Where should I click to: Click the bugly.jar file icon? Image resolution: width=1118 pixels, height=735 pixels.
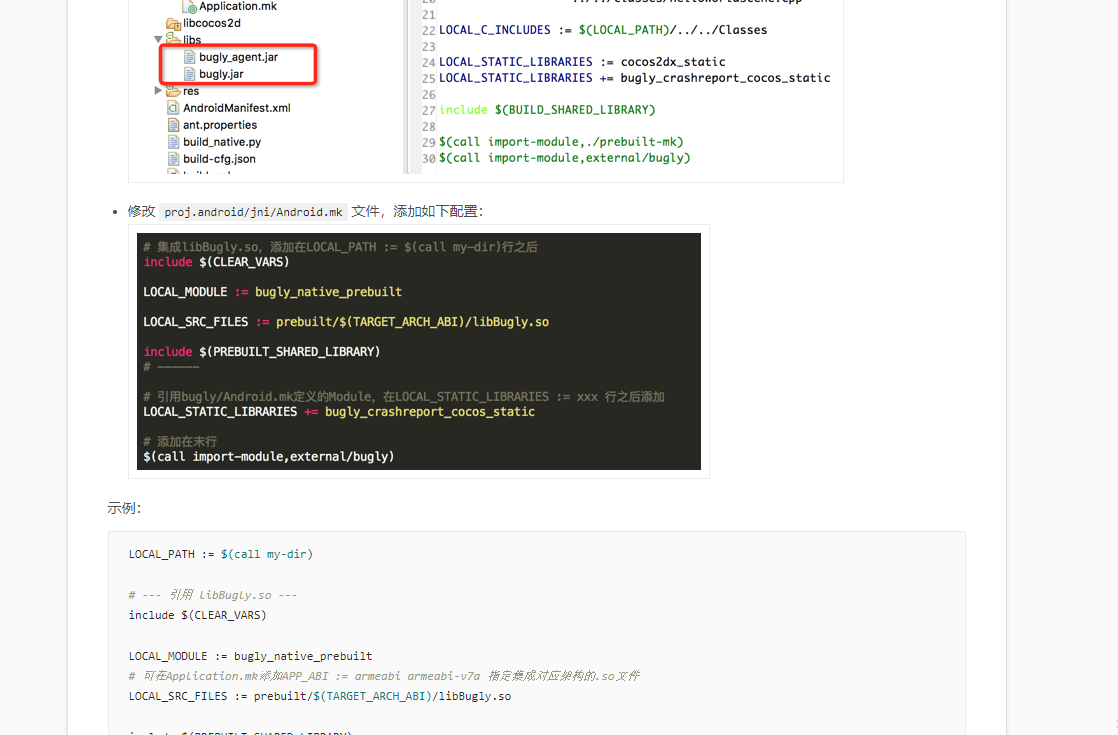[x=190, y=74]
